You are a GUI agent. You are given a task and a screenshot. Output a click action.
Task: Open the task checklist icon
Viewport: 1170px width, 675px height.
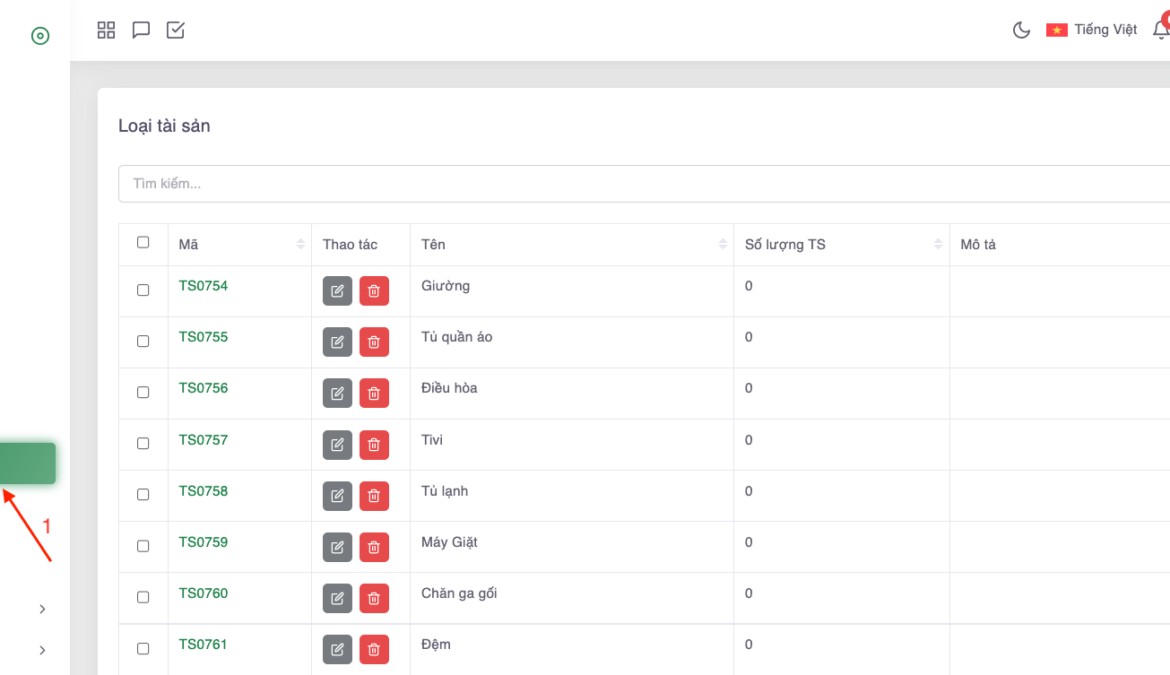pos(175,30)
